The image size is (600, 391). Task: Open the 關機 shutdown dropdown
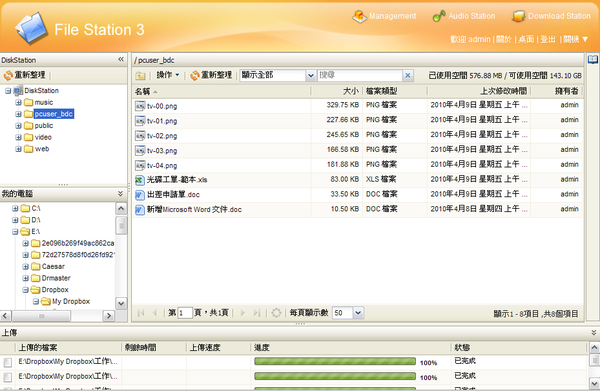tap(575, 39)
